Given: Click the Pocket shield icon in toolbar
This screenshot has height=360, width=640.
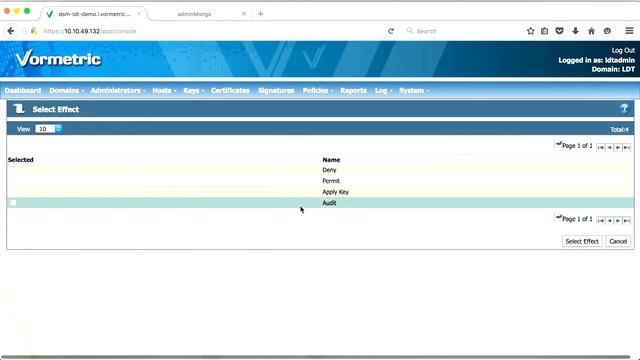Looking at the screenshot, I should pyautogui.click(x=560, y=31).
